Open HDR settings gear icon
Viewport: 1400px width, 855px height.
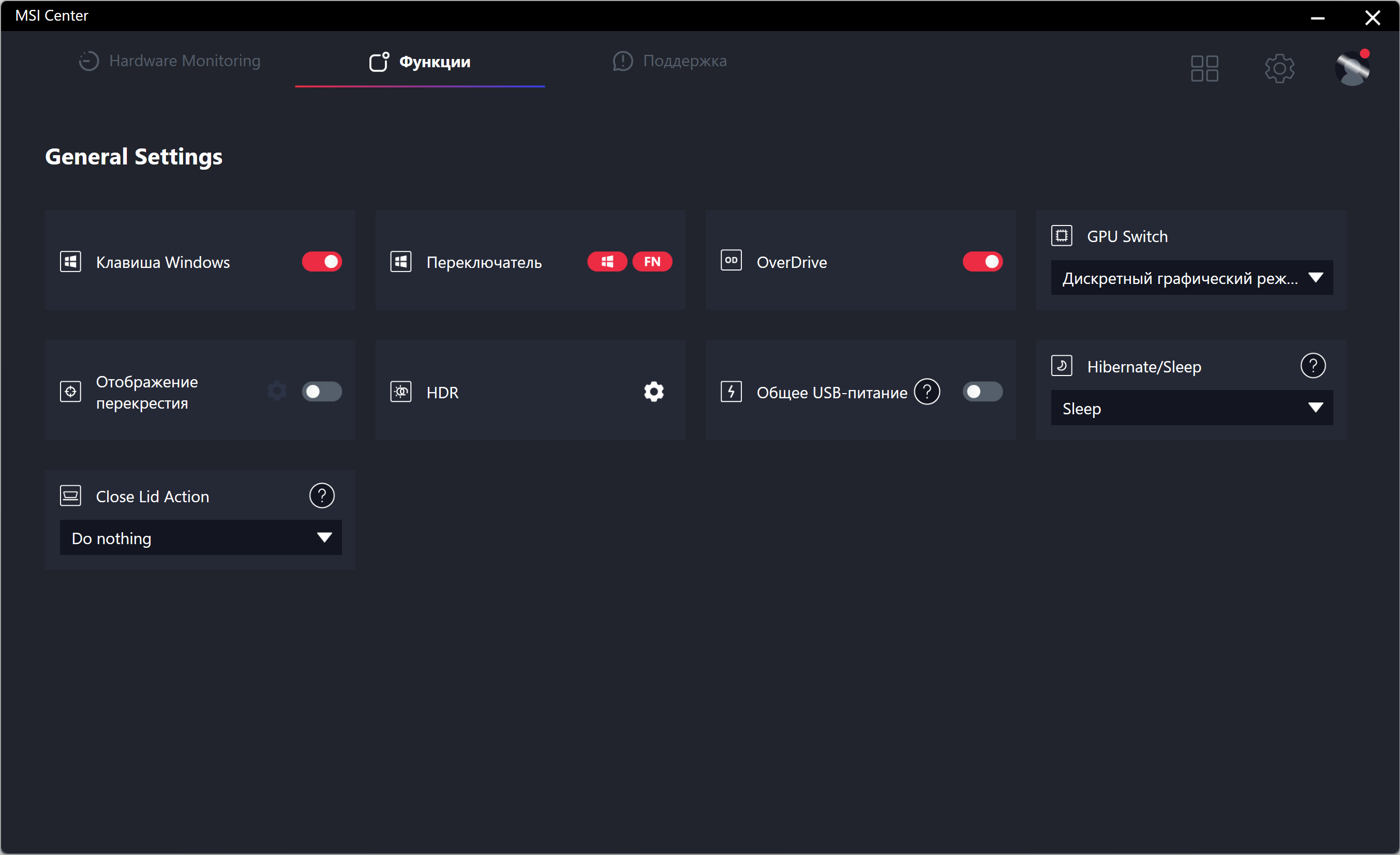(x=653, y=392)
